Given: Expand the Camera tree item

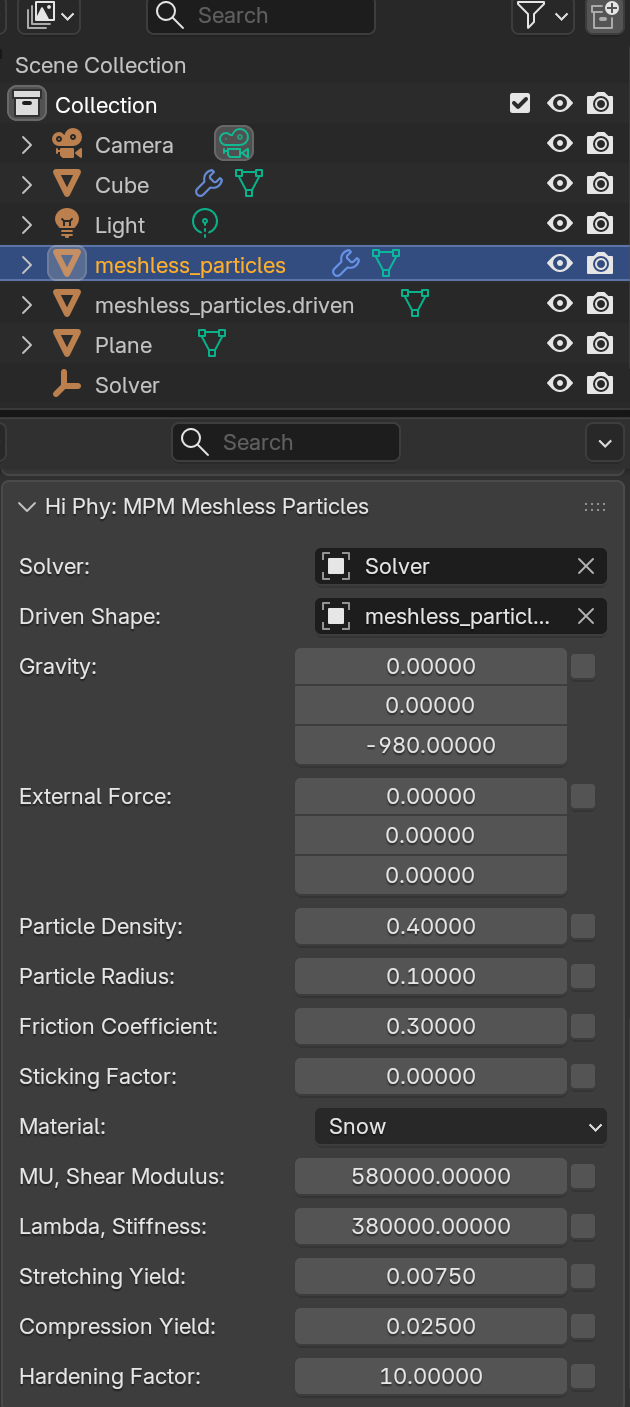Looking at the screenshot, I should [x=27, y=145].
